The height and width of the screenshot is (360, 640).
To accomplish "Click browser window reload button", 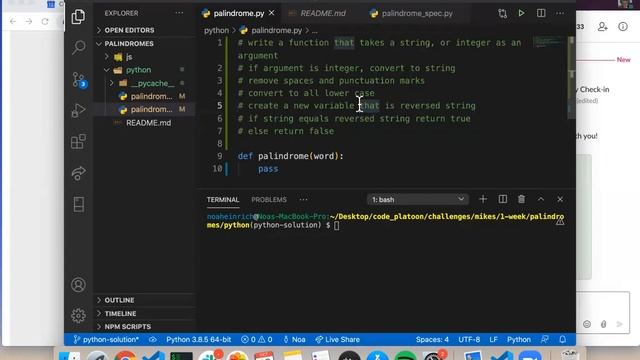I will (x=45, y=21).
